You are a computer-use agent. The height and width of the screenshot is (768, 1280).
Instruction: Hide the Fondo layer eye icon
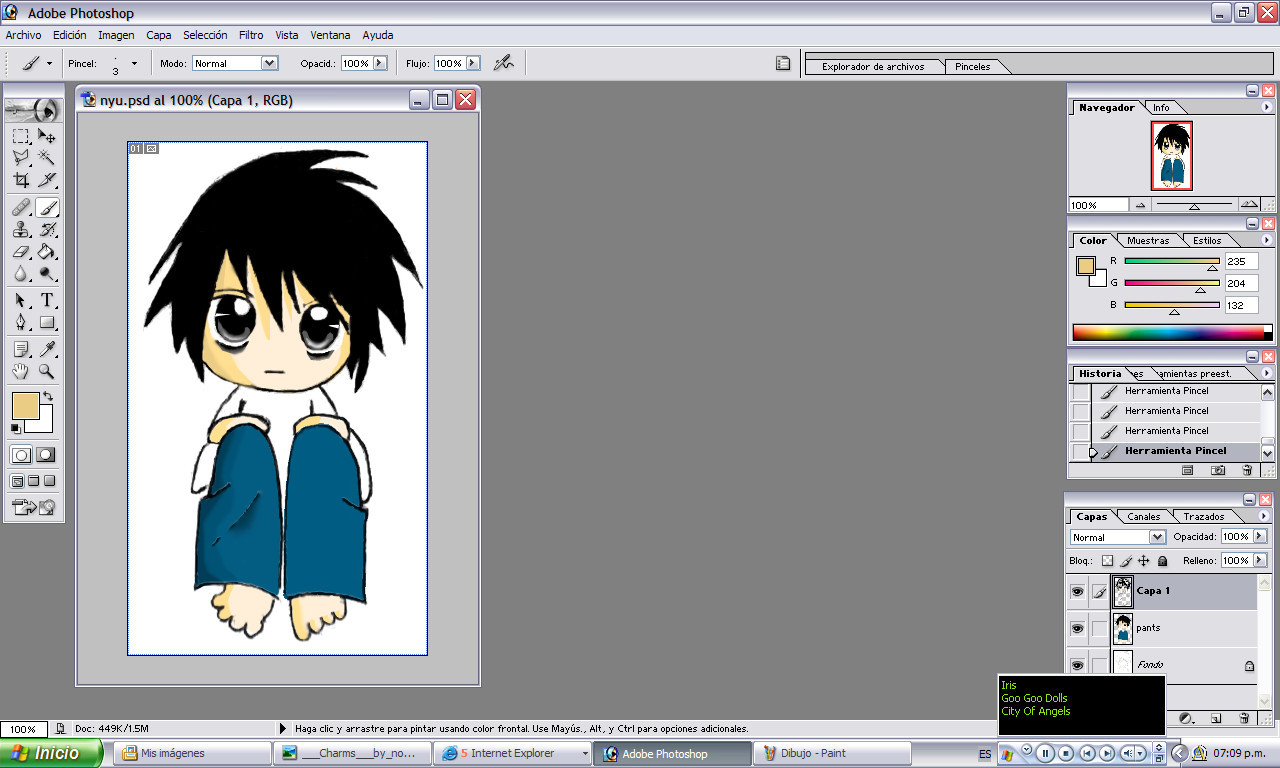point(1077,666)
